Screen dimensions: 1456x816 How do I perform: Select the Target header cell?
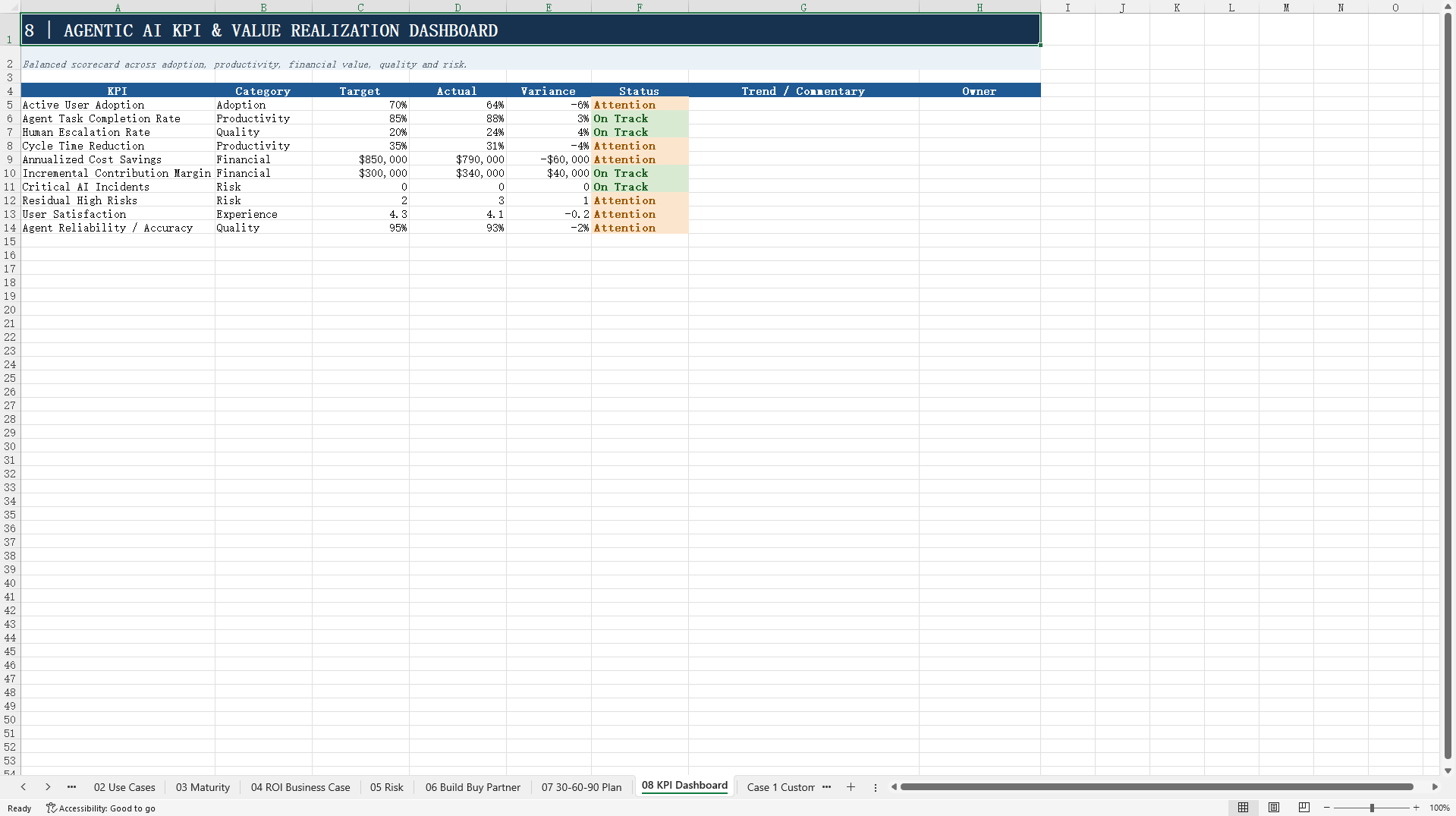pos(360,91)
